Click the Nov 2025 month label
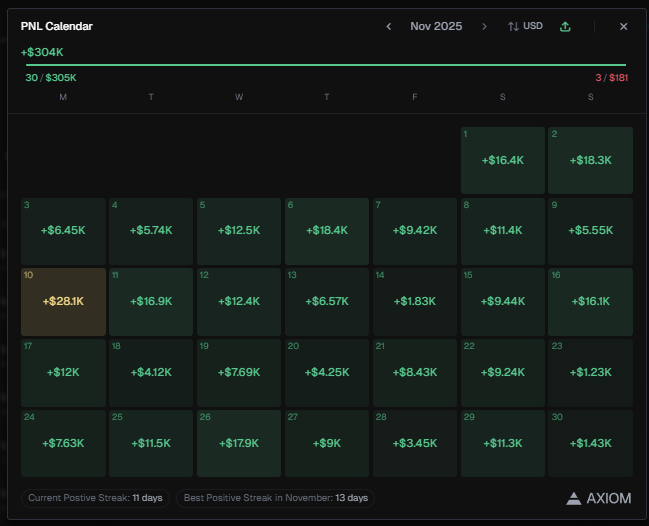This screenshot has height=526, width=649. [436, 26]
